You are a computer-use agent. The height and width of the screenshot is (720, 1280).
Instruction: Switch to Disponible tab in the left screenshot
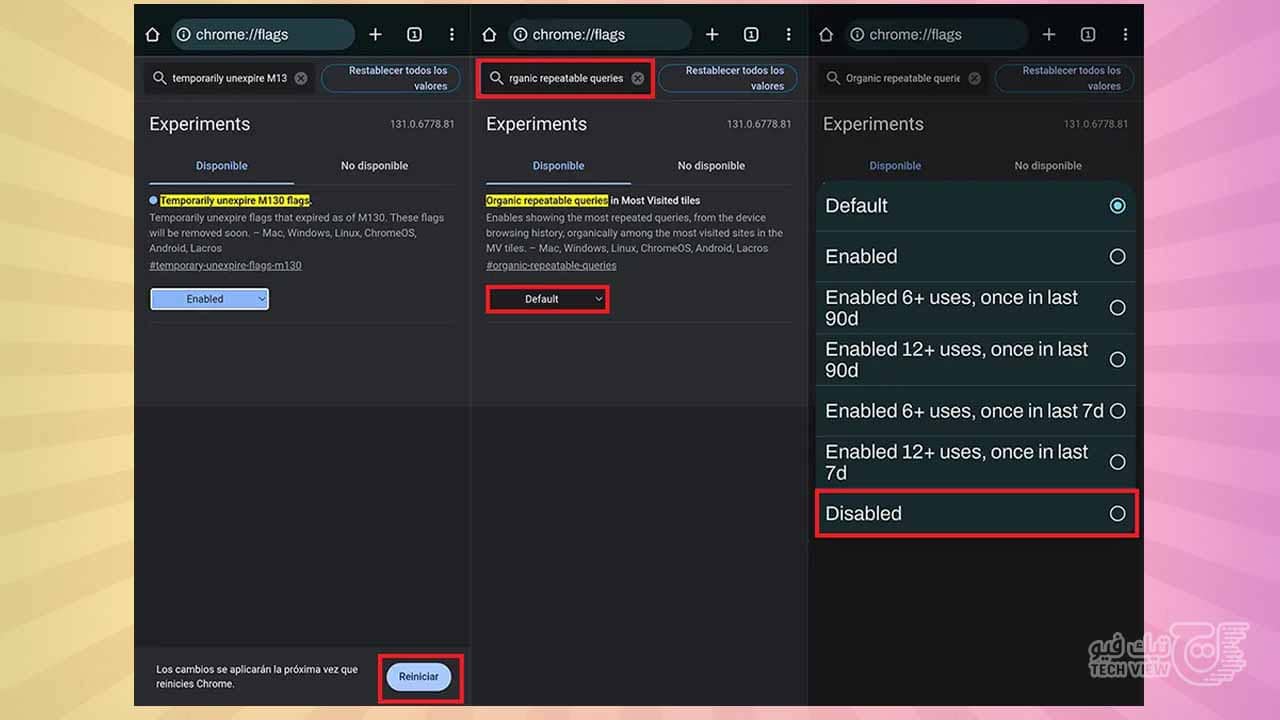click(222, 166)
